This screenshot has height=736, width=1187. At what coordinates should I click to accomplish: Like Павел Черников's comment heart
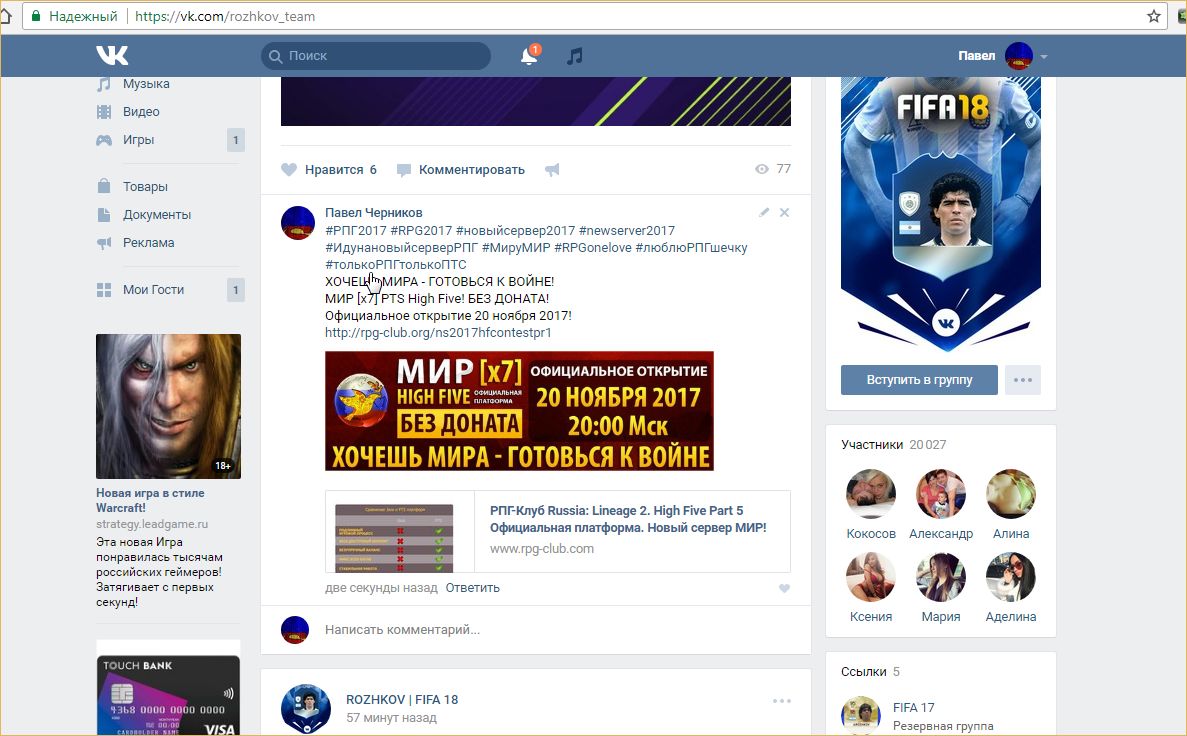pos(784,588)
